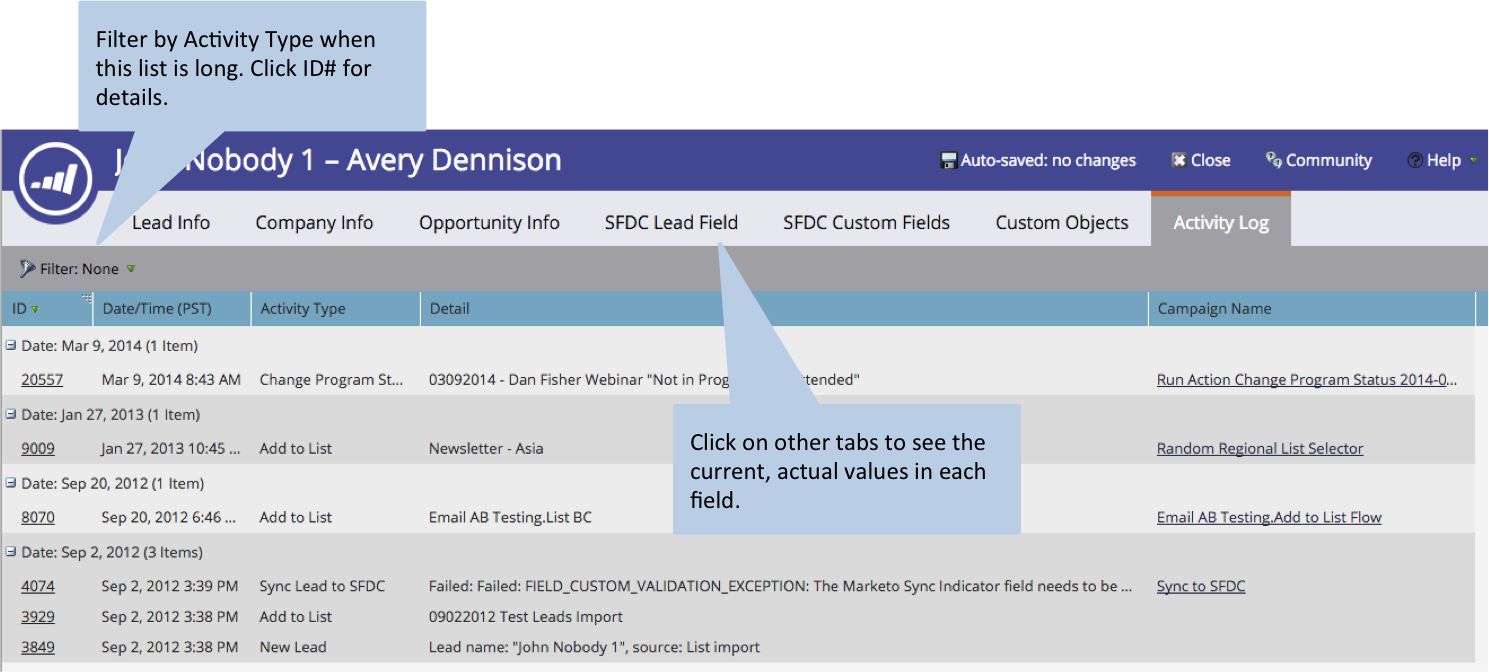Click the Close X icon
Viewport: 1489px width, 672px height.
pyautogui.click(x=1179, y=161)
